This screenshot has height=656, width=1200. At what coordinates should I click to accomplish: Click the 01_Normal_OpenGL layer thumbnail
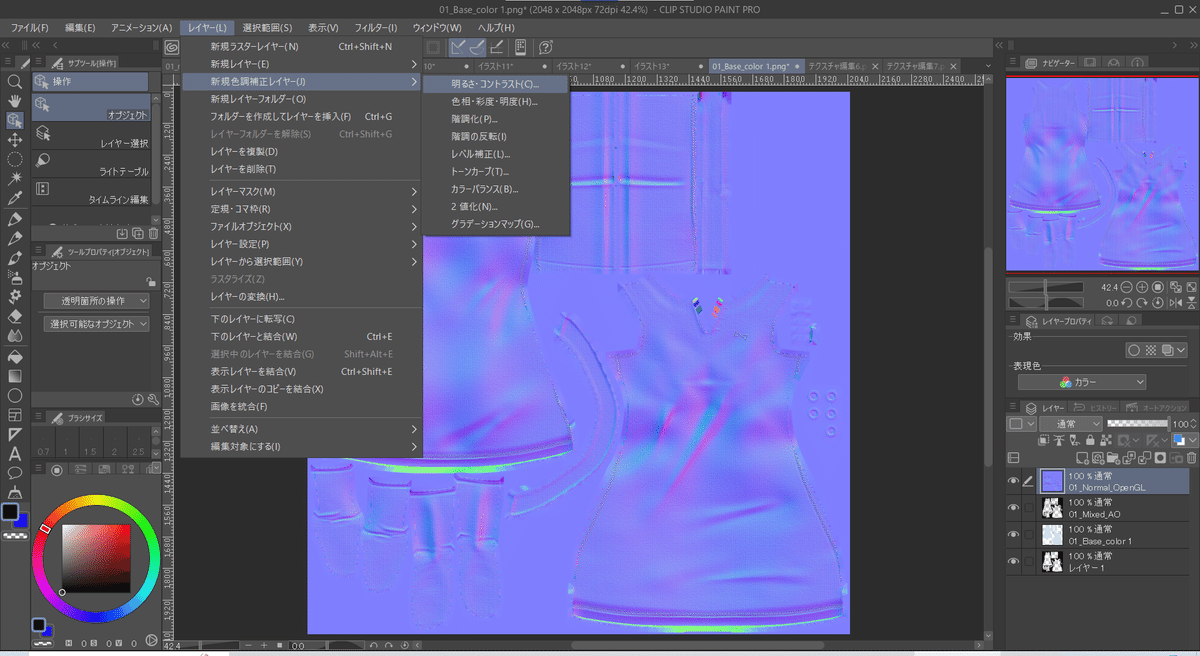(1051, 482)
